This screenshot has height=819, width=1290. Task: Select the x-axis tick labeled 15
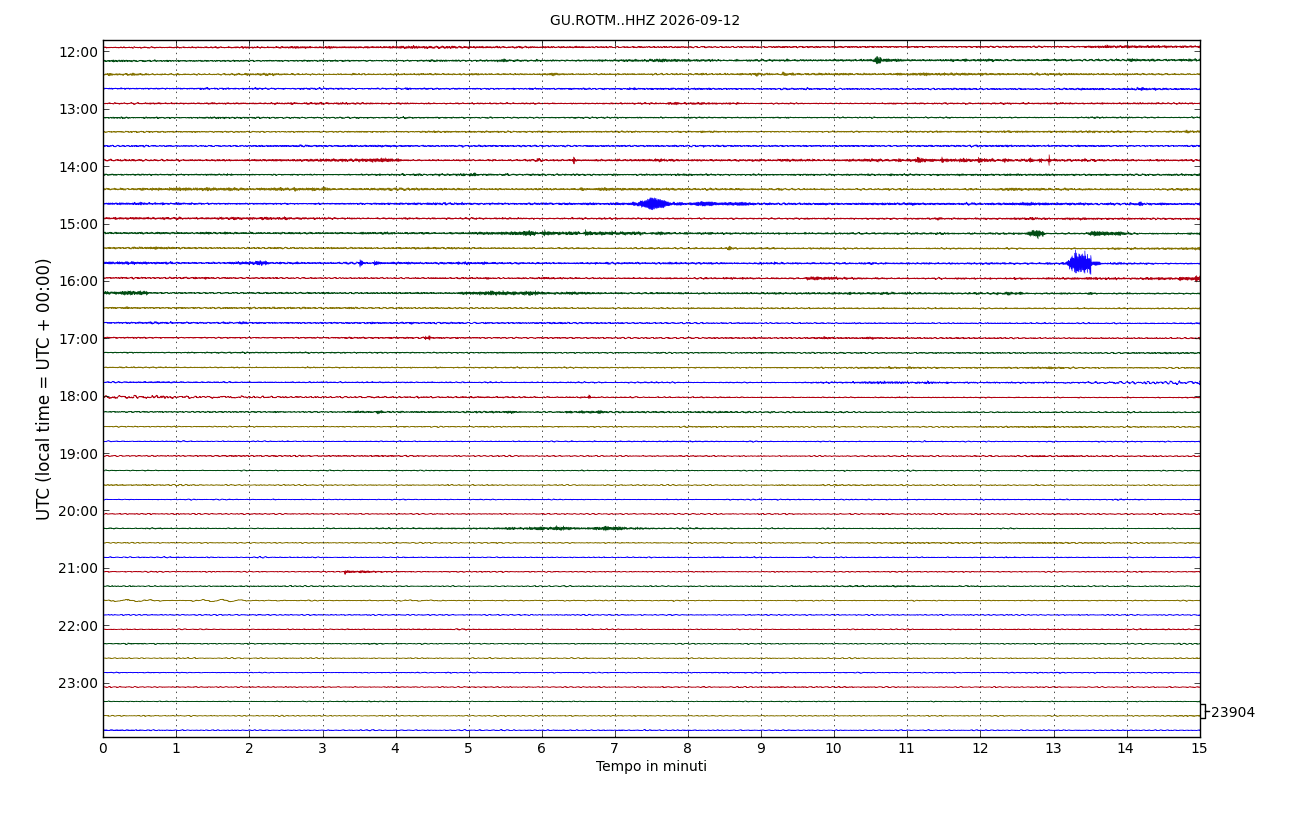1199,748
